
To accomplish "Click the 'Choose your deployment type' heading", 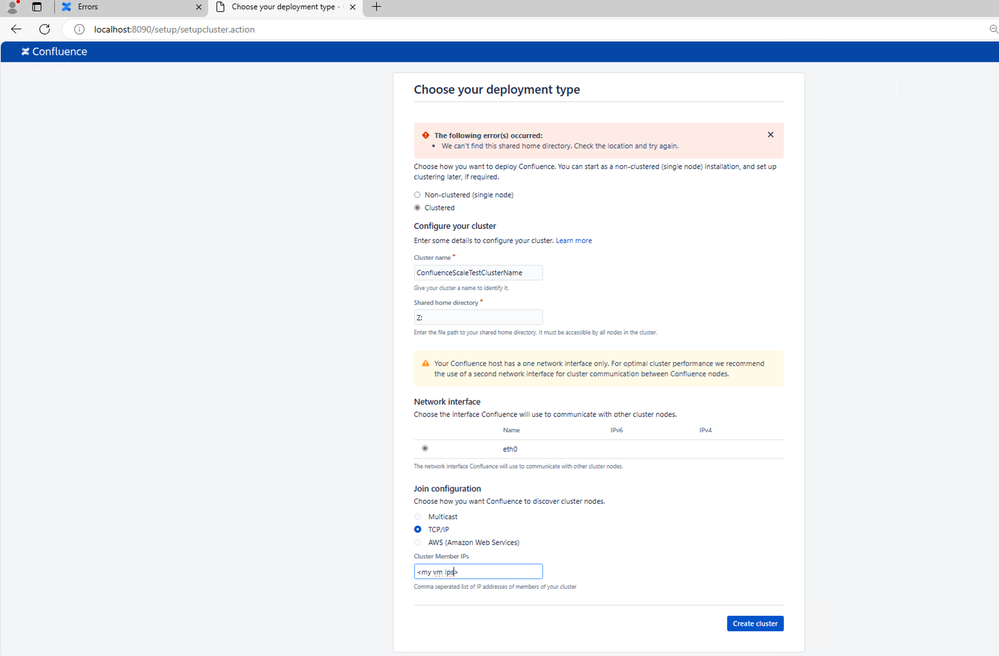I will 497,90.
